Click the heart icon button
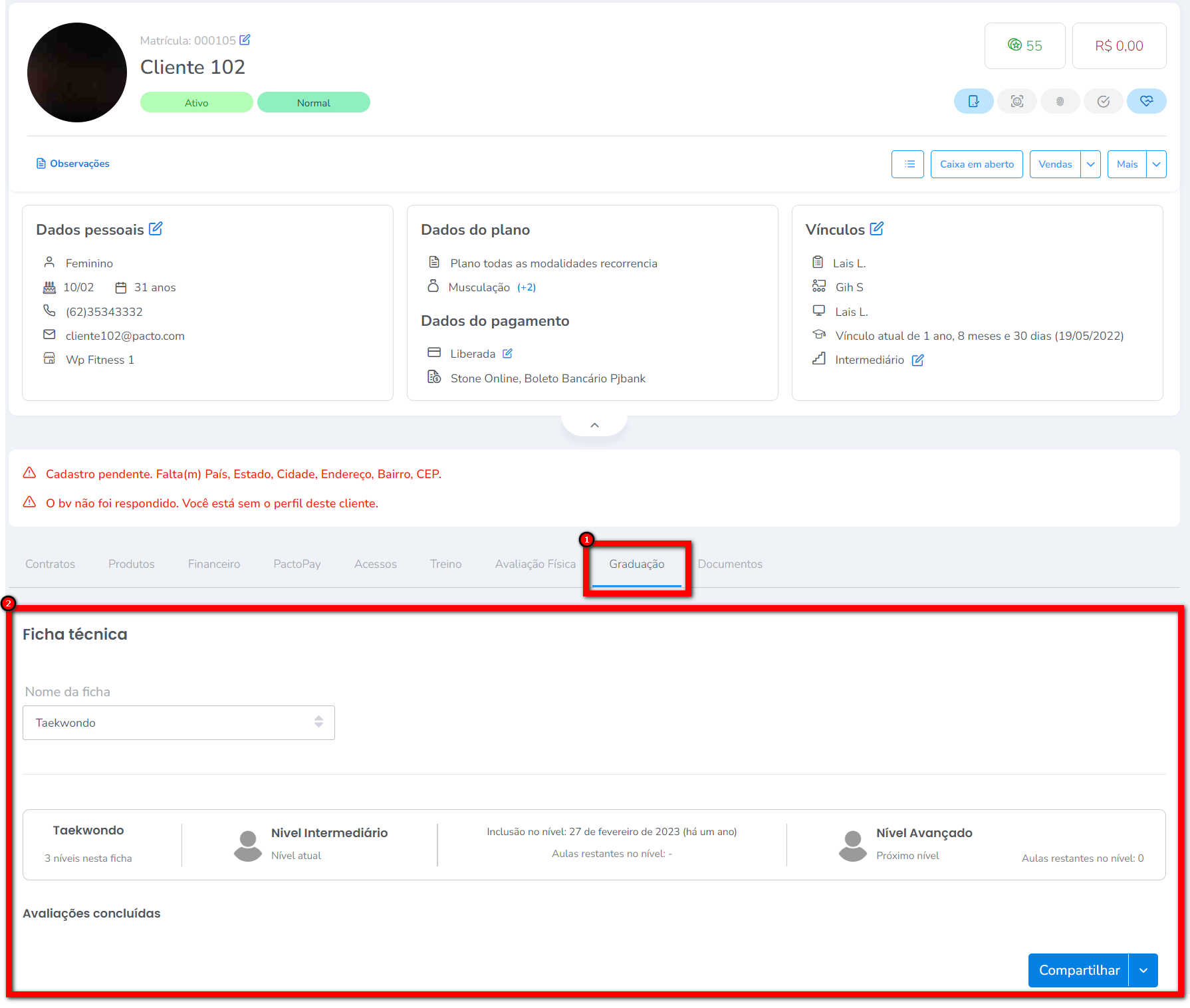This screenshot has height=1008, width=1190. (x=1146, y=101)
